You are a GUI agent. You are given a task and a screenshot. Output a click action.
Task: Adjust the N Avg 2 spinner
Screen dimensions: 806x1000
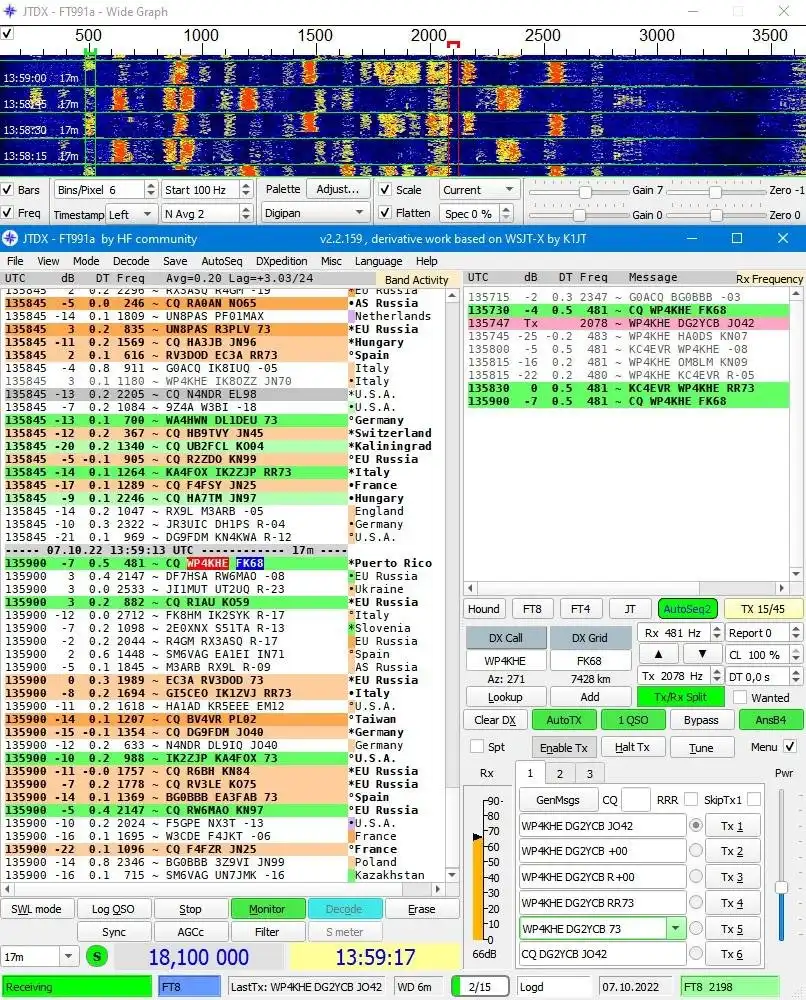click(x=246, y=213)
